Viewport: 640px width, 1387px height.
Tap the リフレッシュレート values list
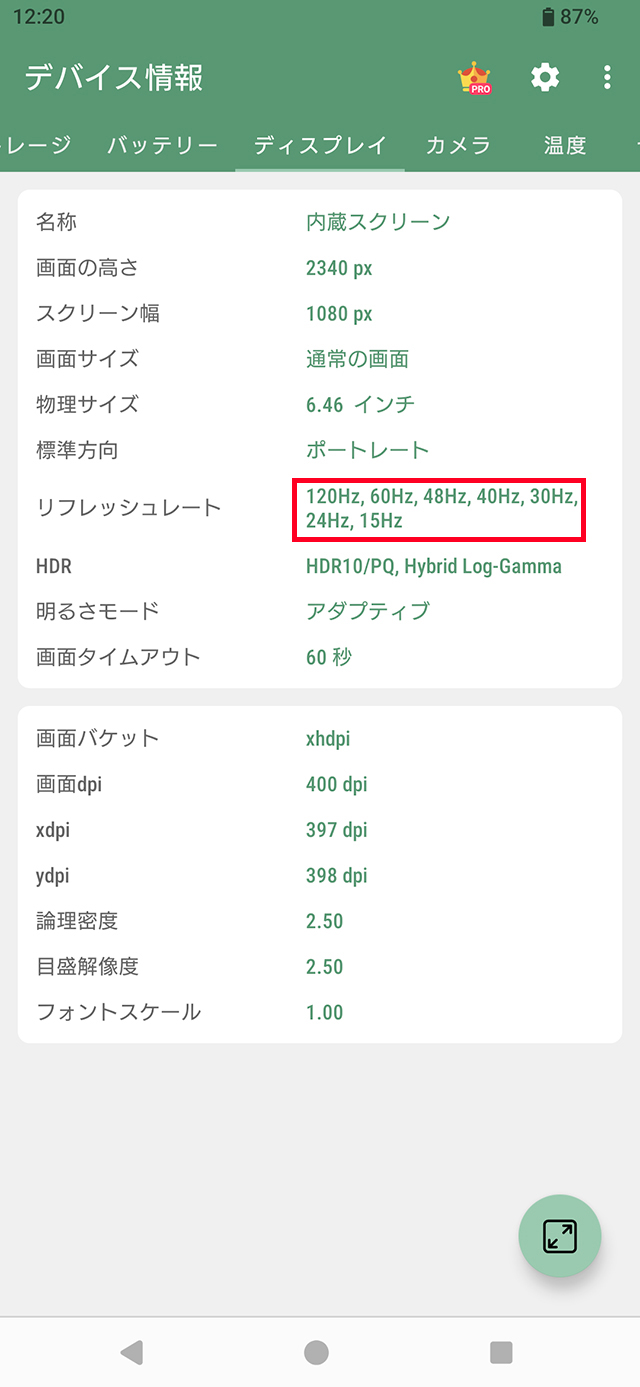click(440, 508)
